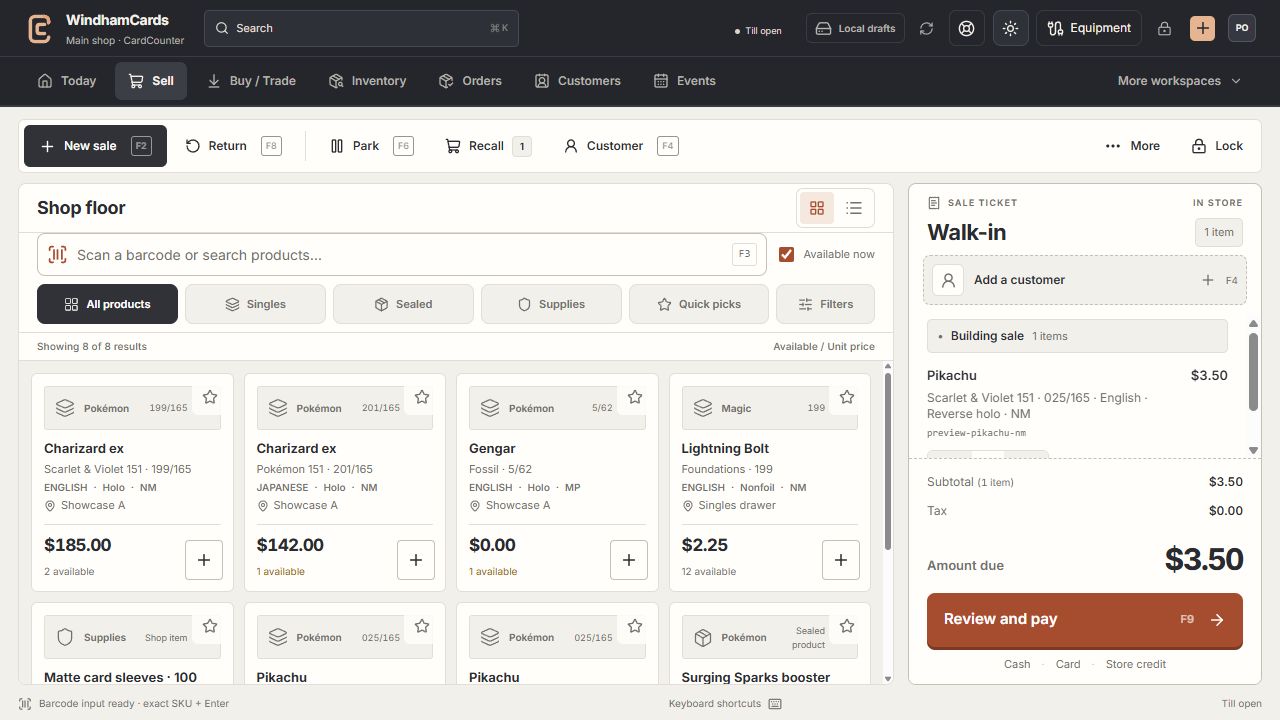Click the Card payment option label

pyautogui.click(x=1068, y=664)
